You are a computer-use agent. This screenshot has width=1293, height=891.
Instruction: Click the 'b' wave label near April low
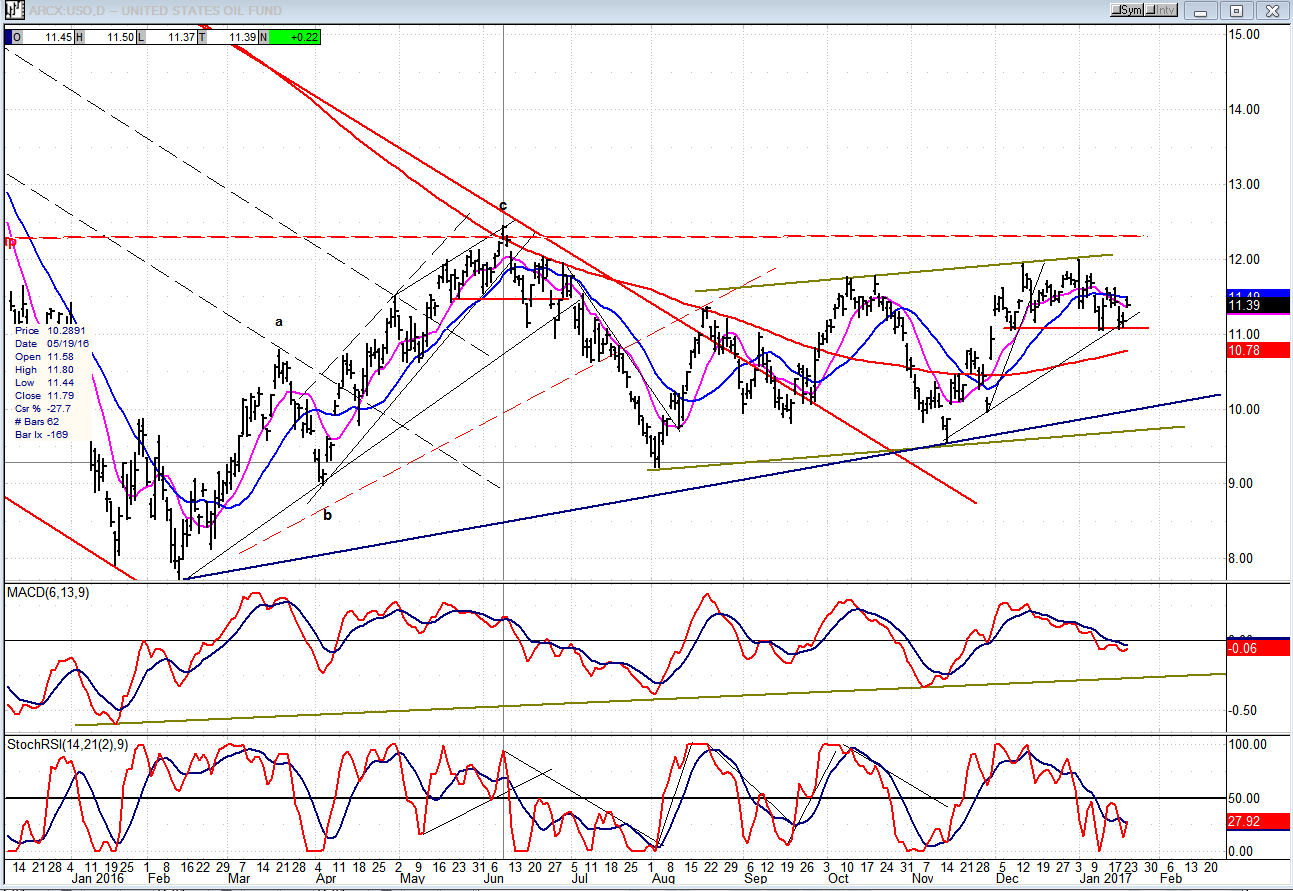coord(327,515)
